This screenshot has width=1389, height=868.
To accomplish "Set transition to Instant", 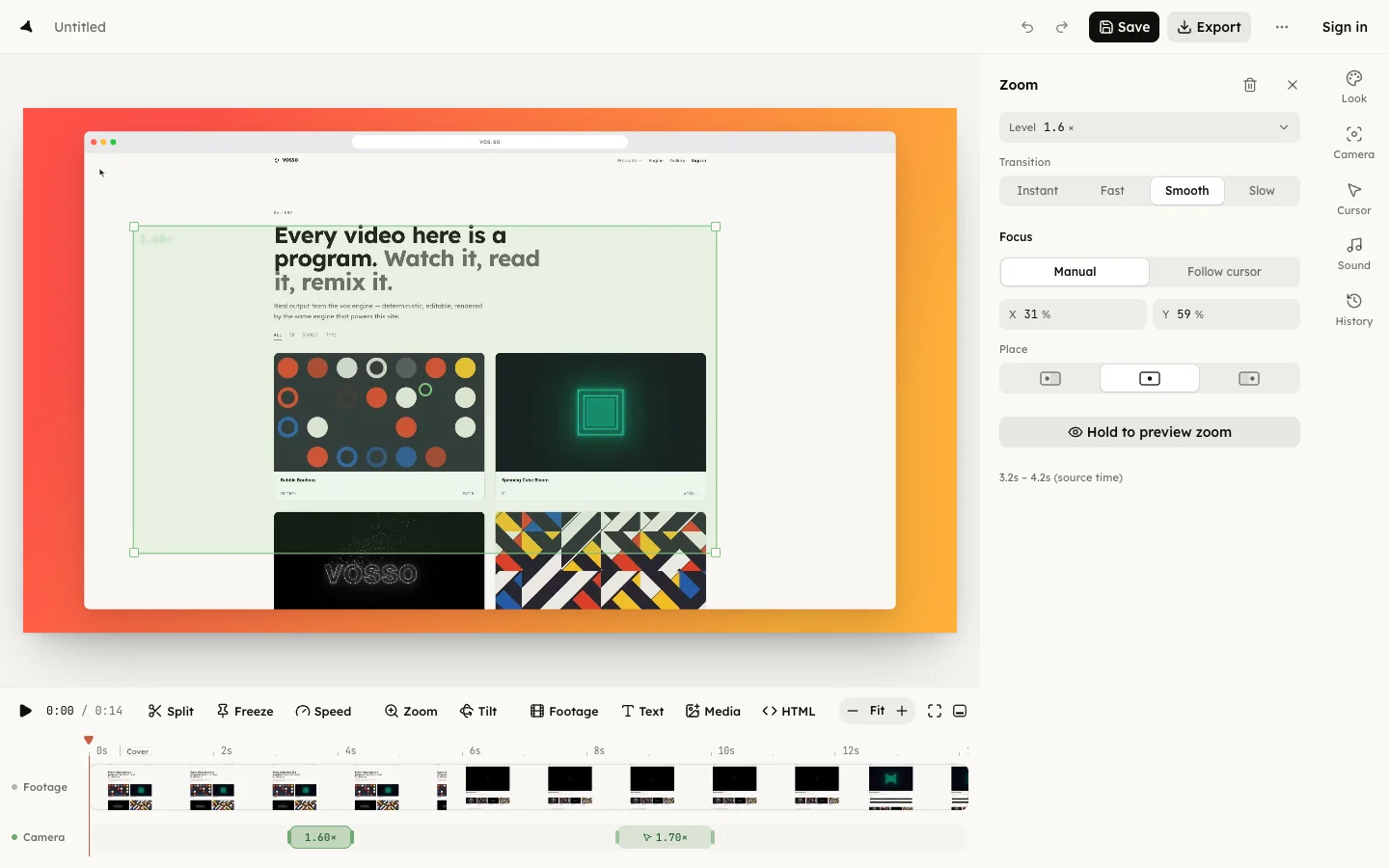I will tap(1038, 191).
